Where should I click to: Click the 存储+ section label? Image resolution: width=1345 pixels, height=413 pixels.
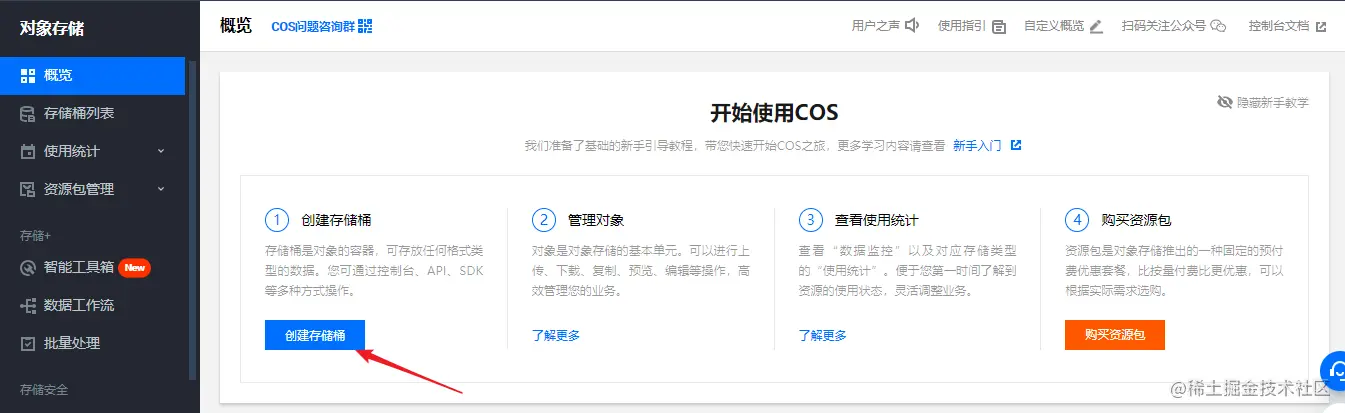tap(35, 236)
